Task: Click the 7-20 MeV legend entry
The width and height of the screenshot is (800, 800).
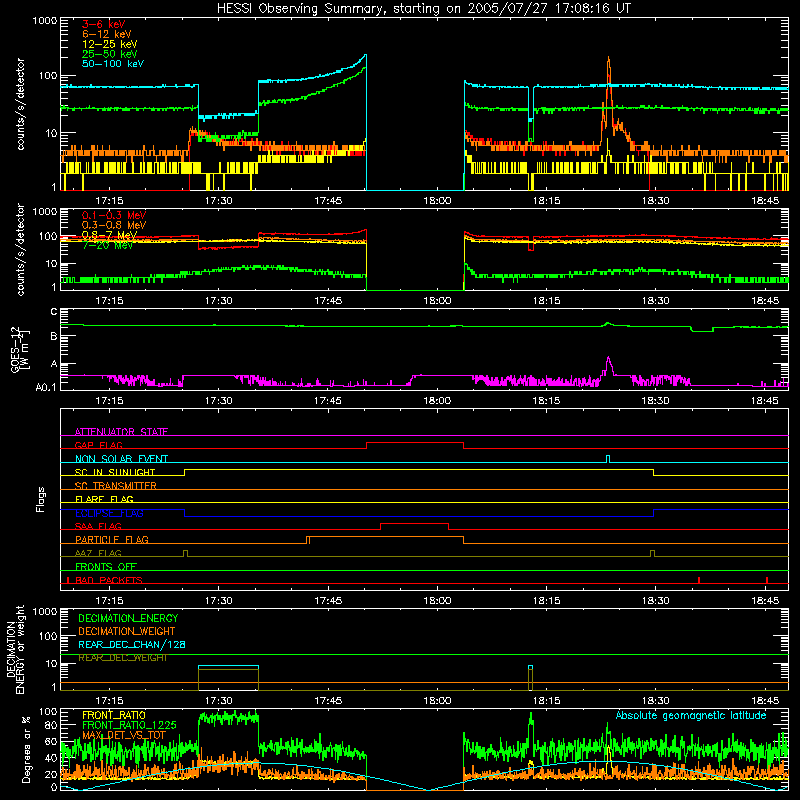Action: (x=107, y=245)
